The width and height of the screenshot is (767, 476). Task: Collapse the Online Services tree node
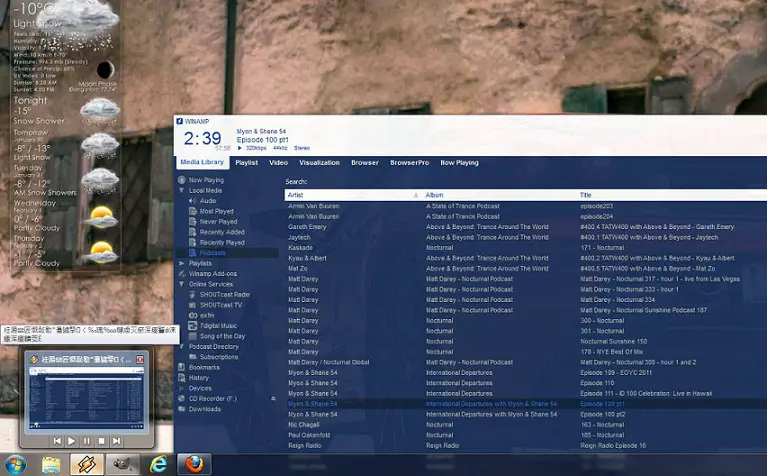[x=181, y=284]
